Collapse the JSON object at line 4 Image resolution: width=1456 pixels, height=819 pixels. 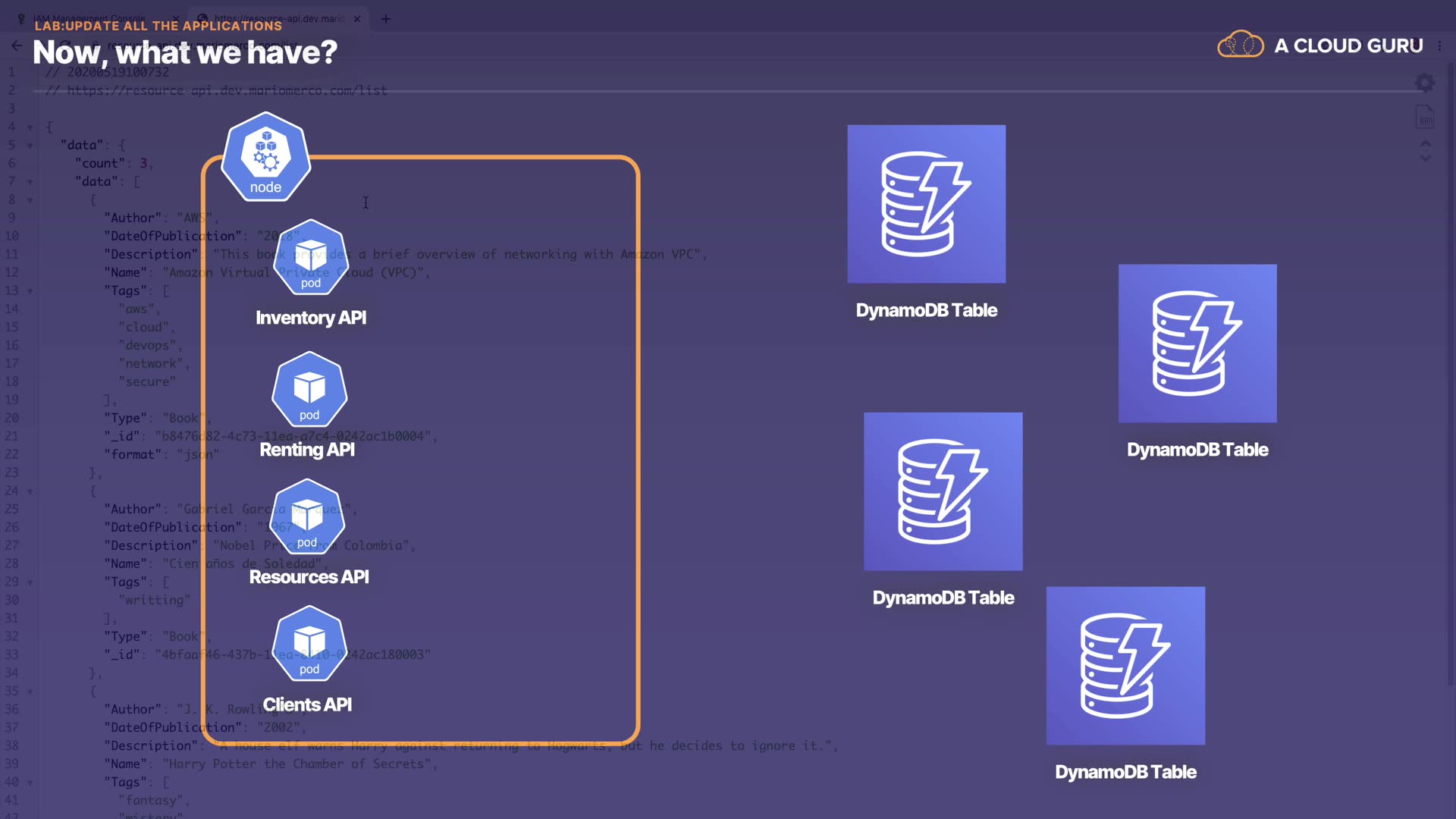click(x=30, y=127)
